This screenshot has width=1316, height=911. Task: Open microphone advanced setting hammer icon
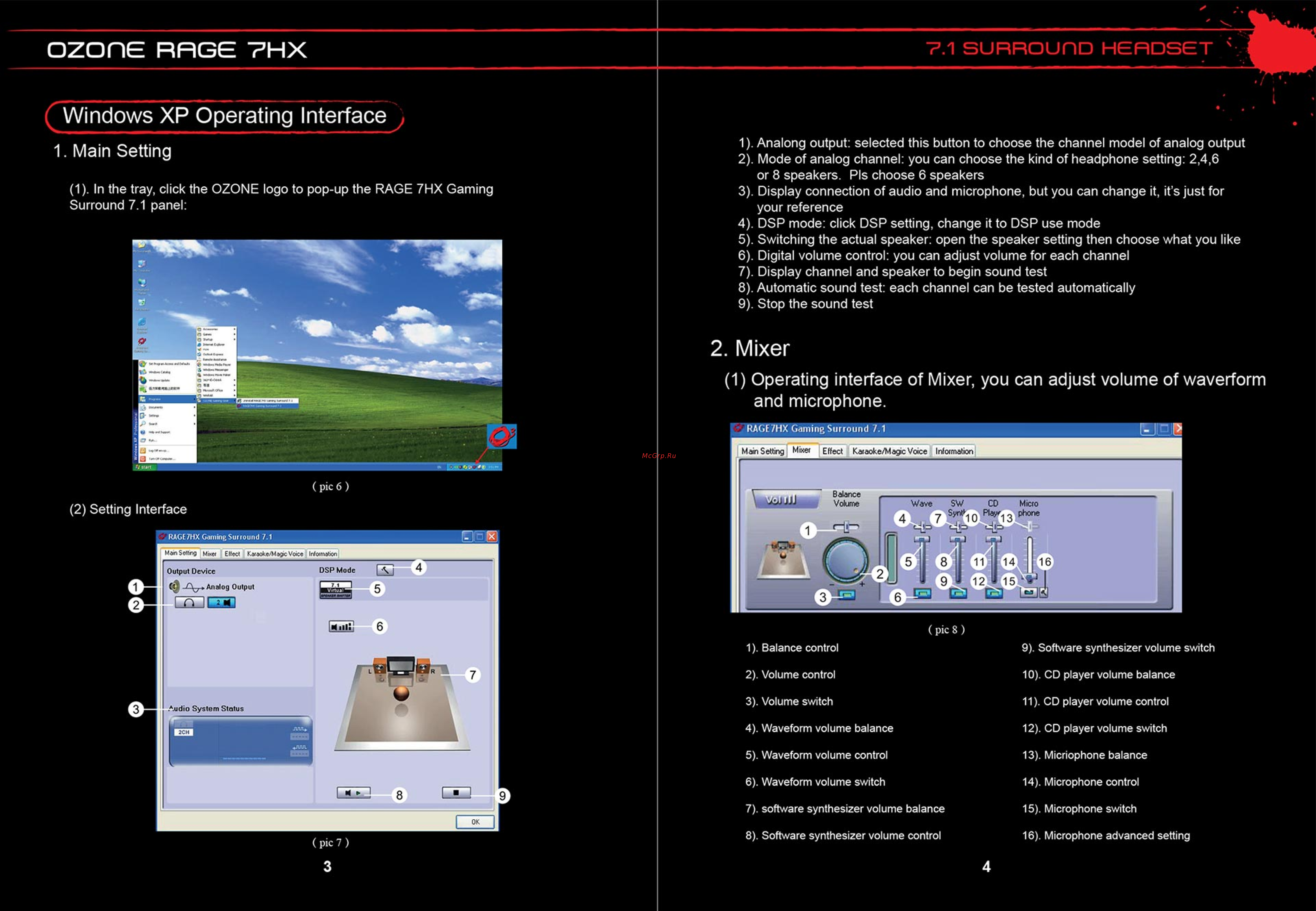click(1044, 592)
